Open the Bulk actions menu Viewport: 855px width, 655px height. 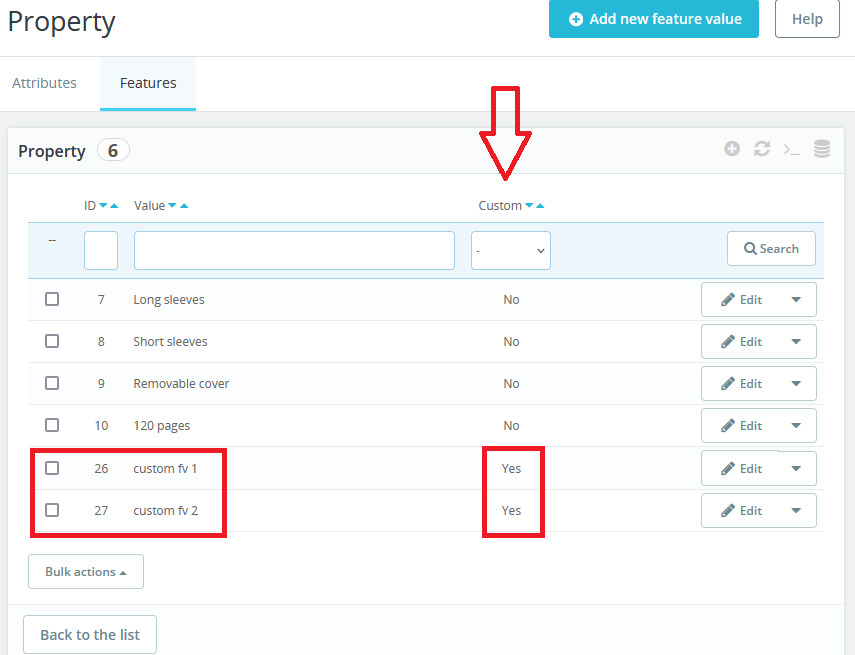[86, 572]
